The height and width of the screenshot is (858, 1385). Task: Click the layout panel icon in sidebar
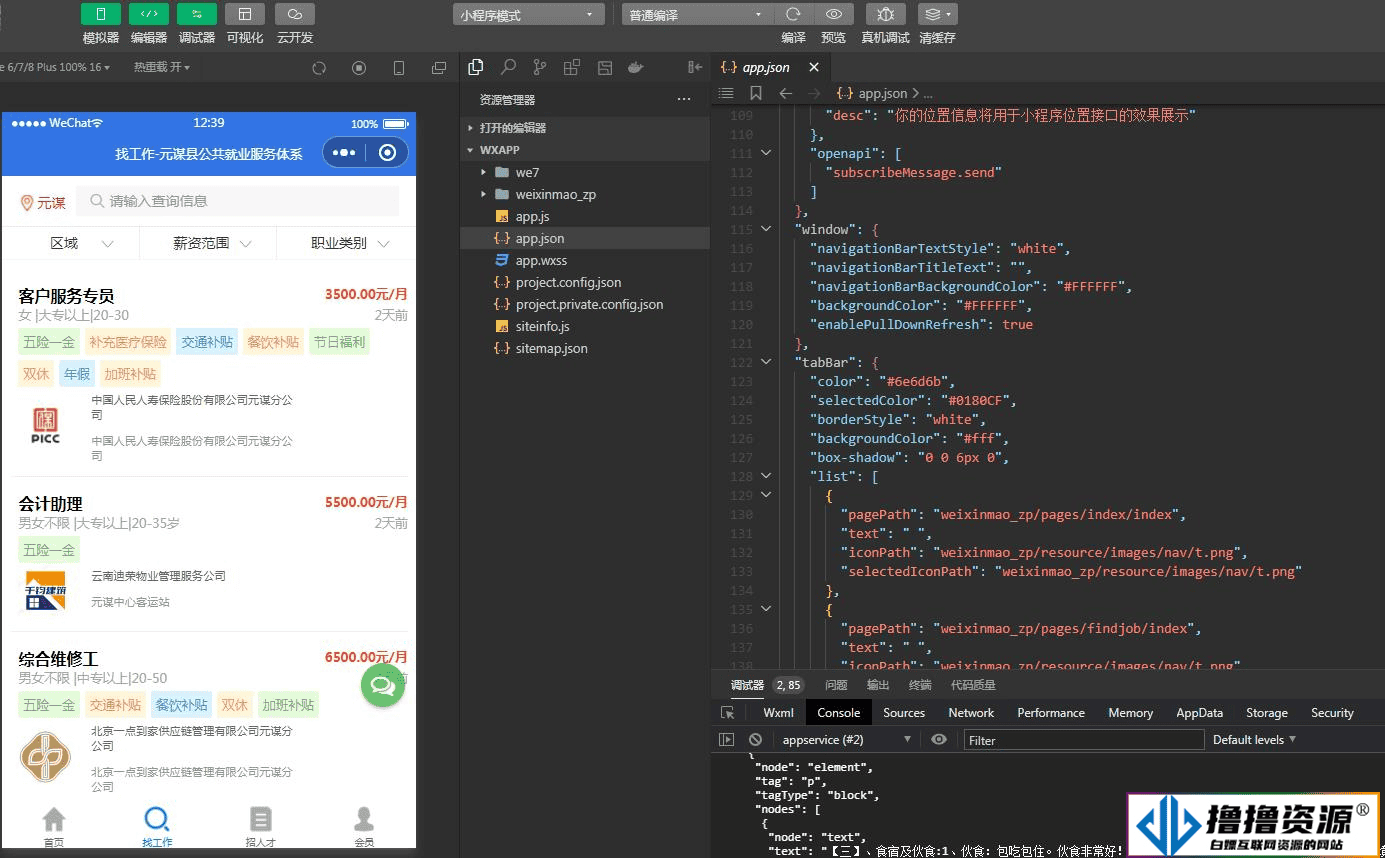(604, 67)
